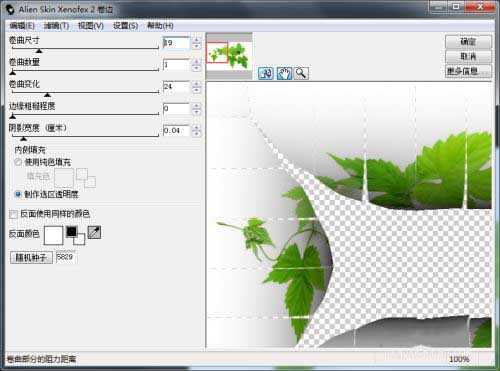Pick back color with eyedropper icon
Viewport: 500px width, 371px height.
94,232
